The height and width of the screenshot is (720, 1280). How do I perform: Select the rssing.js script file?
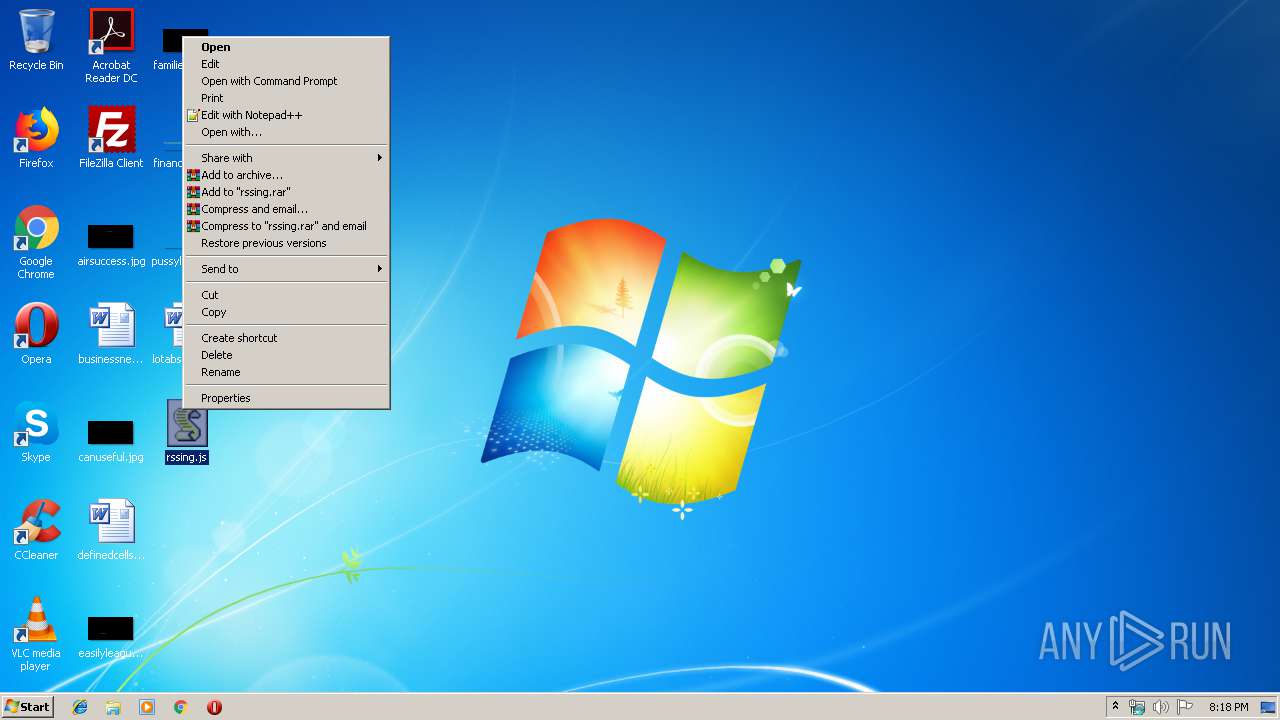[x=187, y=432]
